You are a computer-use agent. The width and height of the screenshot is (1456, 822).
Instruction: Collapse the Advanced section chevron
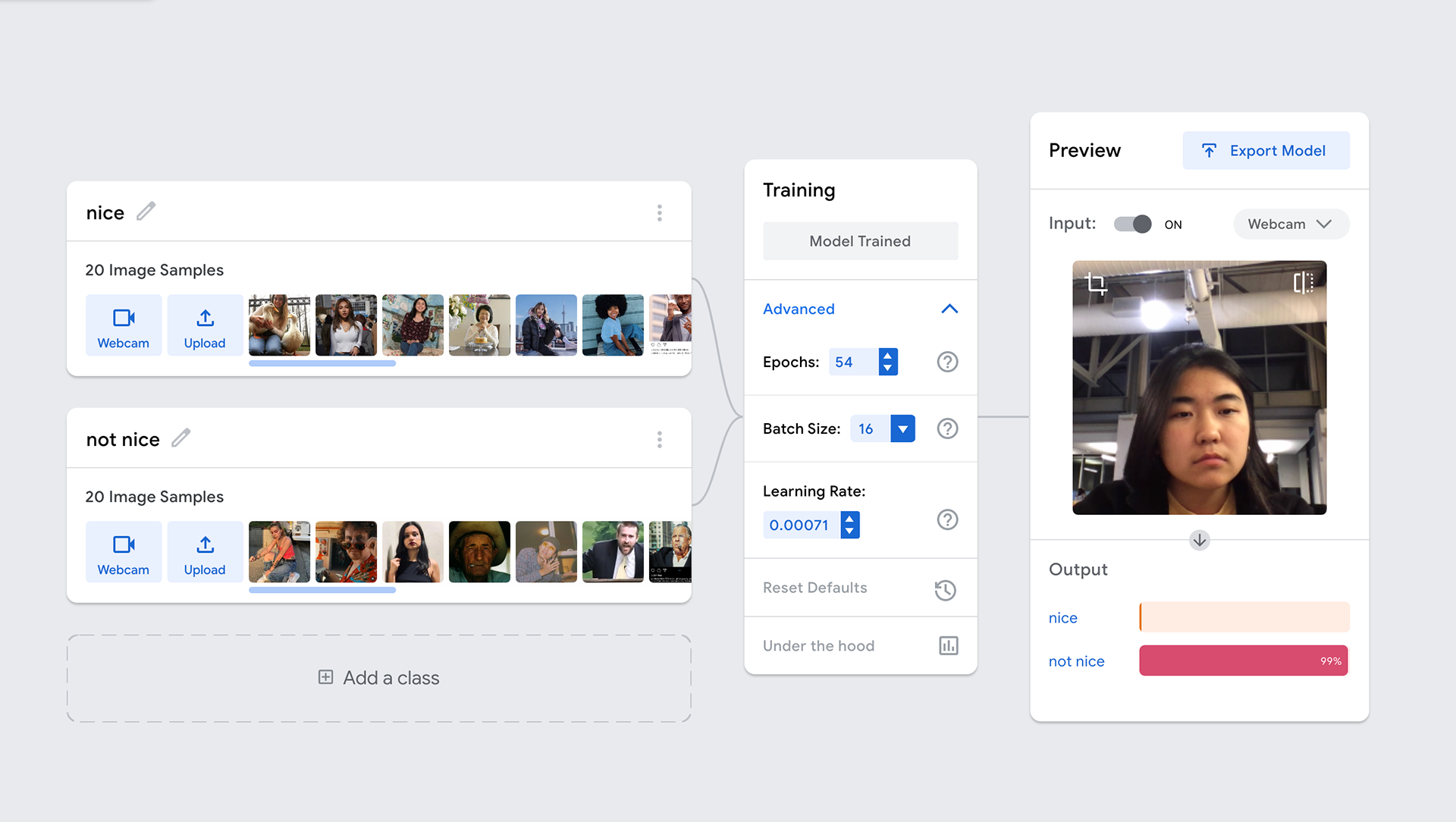click(949, 309)
